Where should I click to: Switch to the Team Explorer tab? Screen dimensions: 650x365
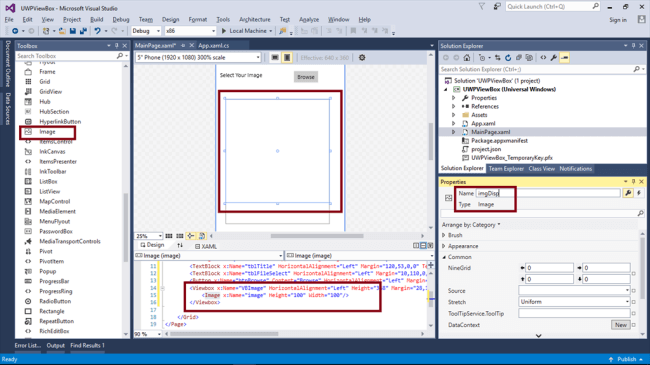click(506, 168)
